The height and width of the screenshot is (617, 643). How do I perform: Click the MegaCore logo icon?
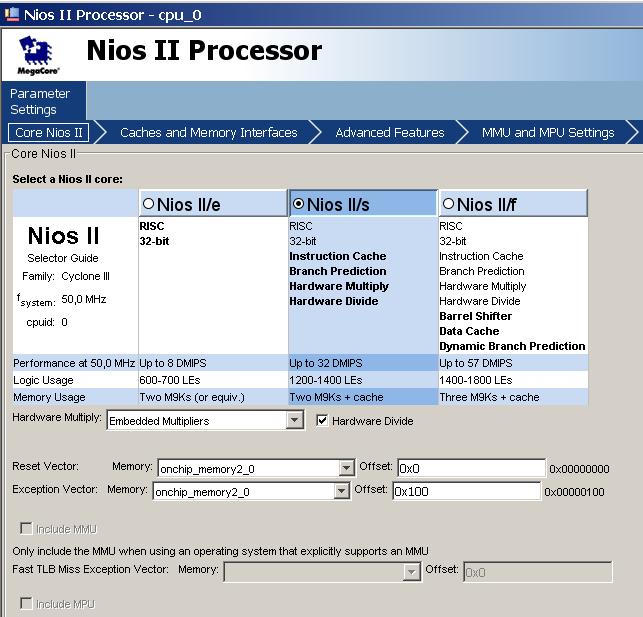(x=38, y=55)
